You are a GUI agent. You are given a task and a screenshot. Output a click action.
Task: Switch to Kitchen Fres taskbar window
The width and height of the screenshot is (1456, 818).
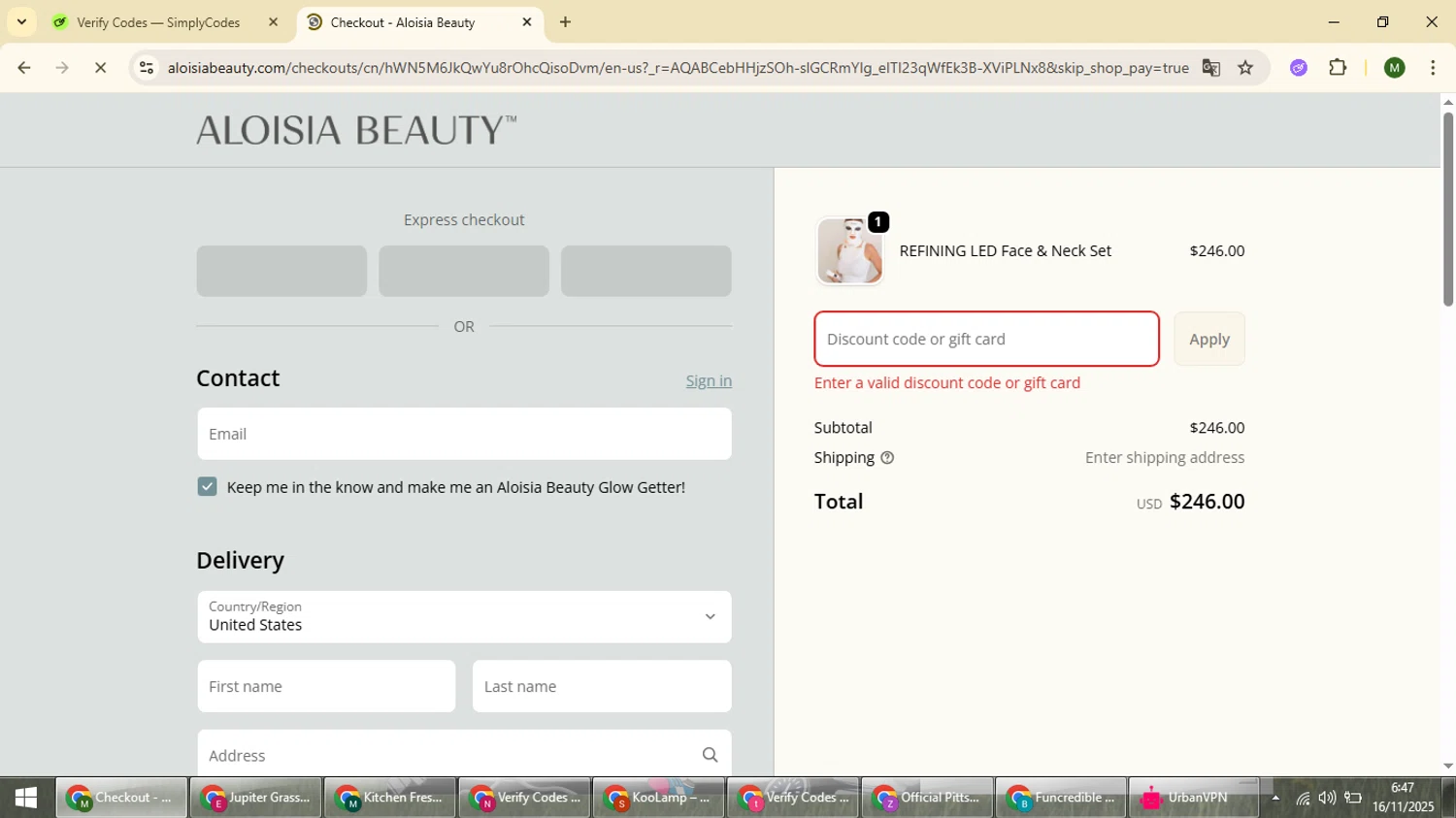point(389,798)
